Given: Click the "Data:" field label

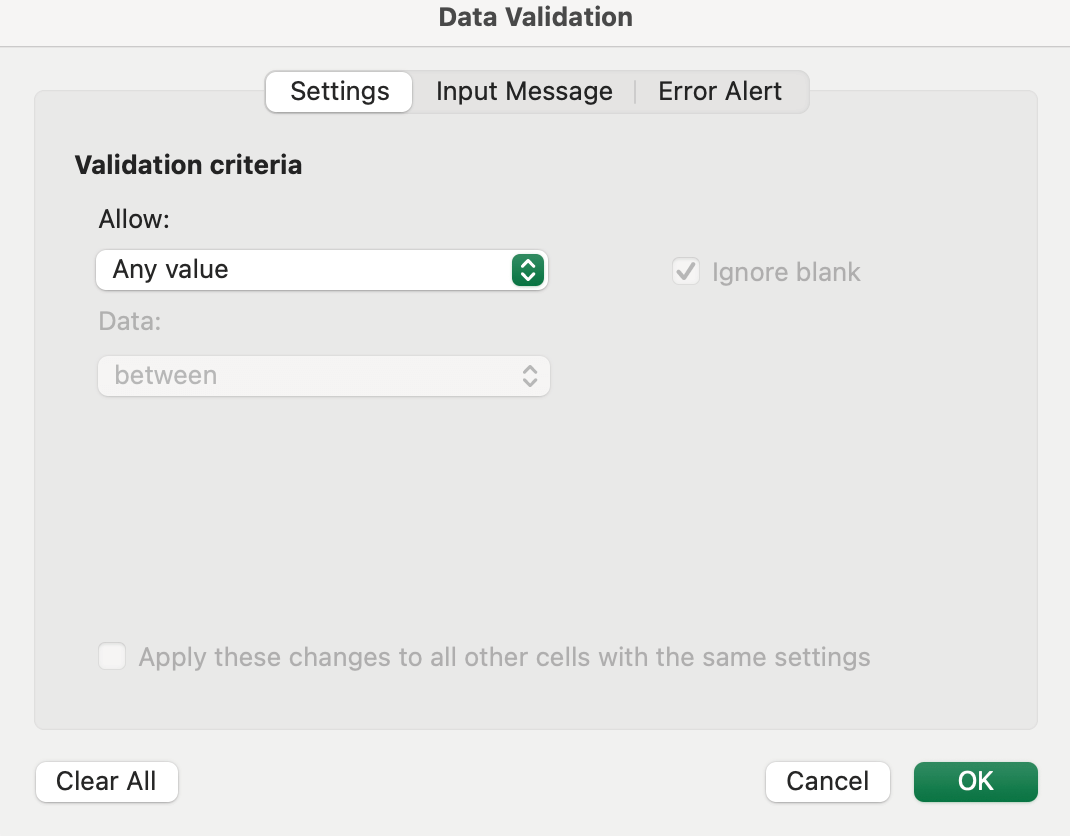Looking at the screenshot, I should click(x=130, y=322).
